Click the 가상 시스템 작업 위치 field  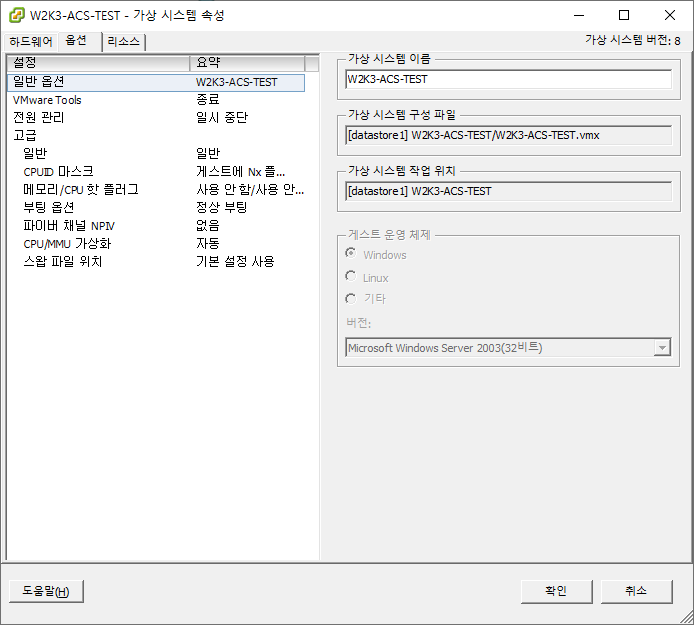tap(508, 191)
